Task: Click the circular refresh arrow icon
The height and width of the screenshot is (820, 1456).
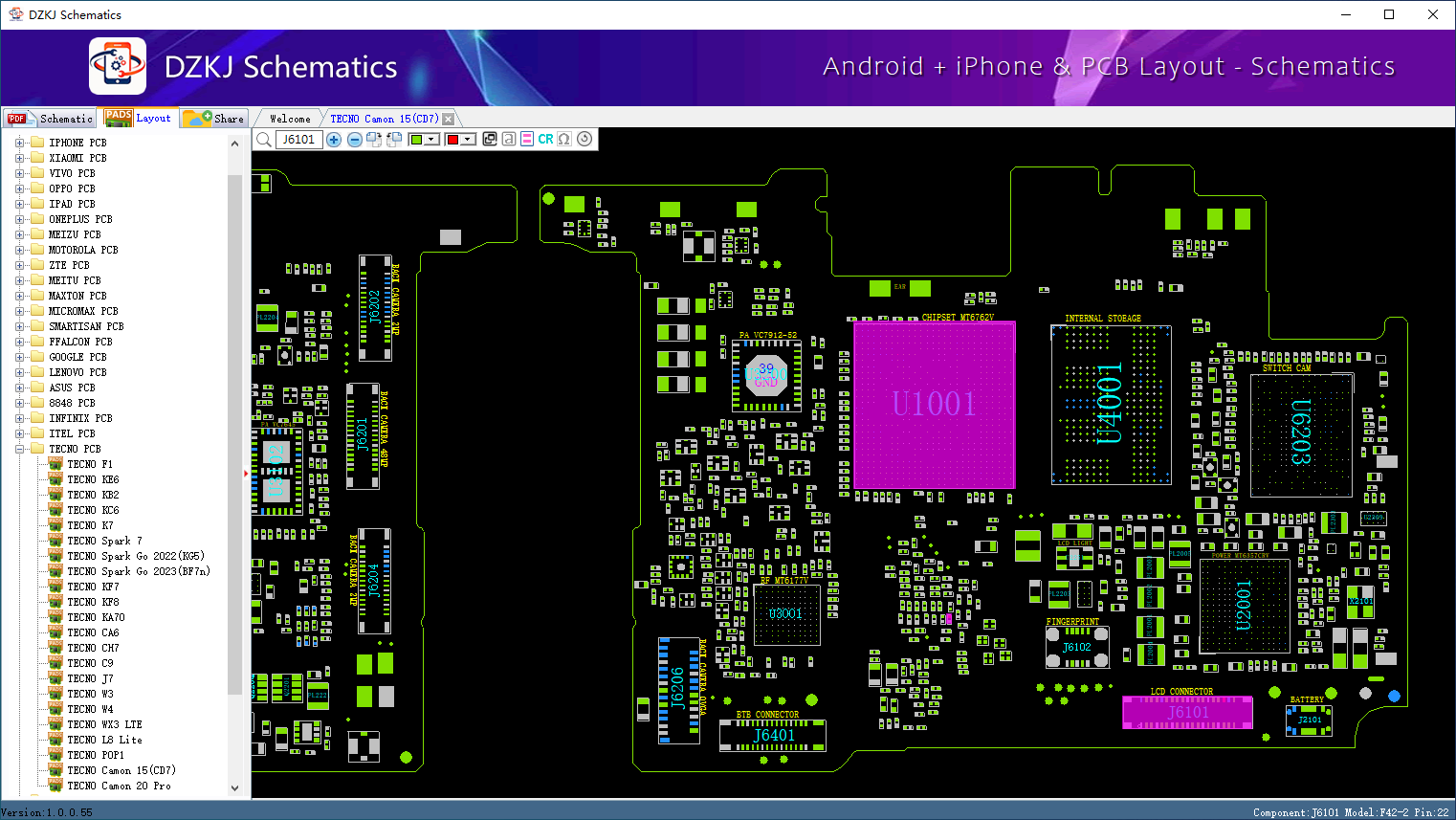Action: pos(585,140)
